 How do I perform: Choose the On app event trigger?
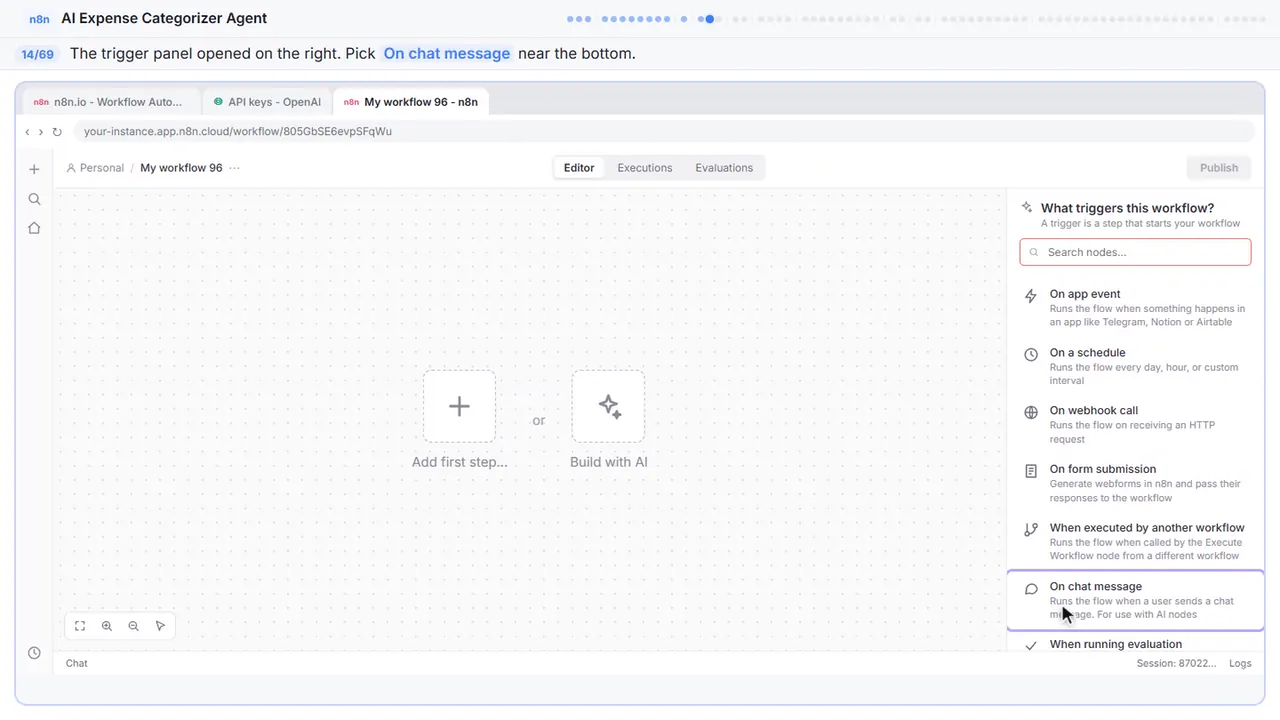click(1135, 308)
